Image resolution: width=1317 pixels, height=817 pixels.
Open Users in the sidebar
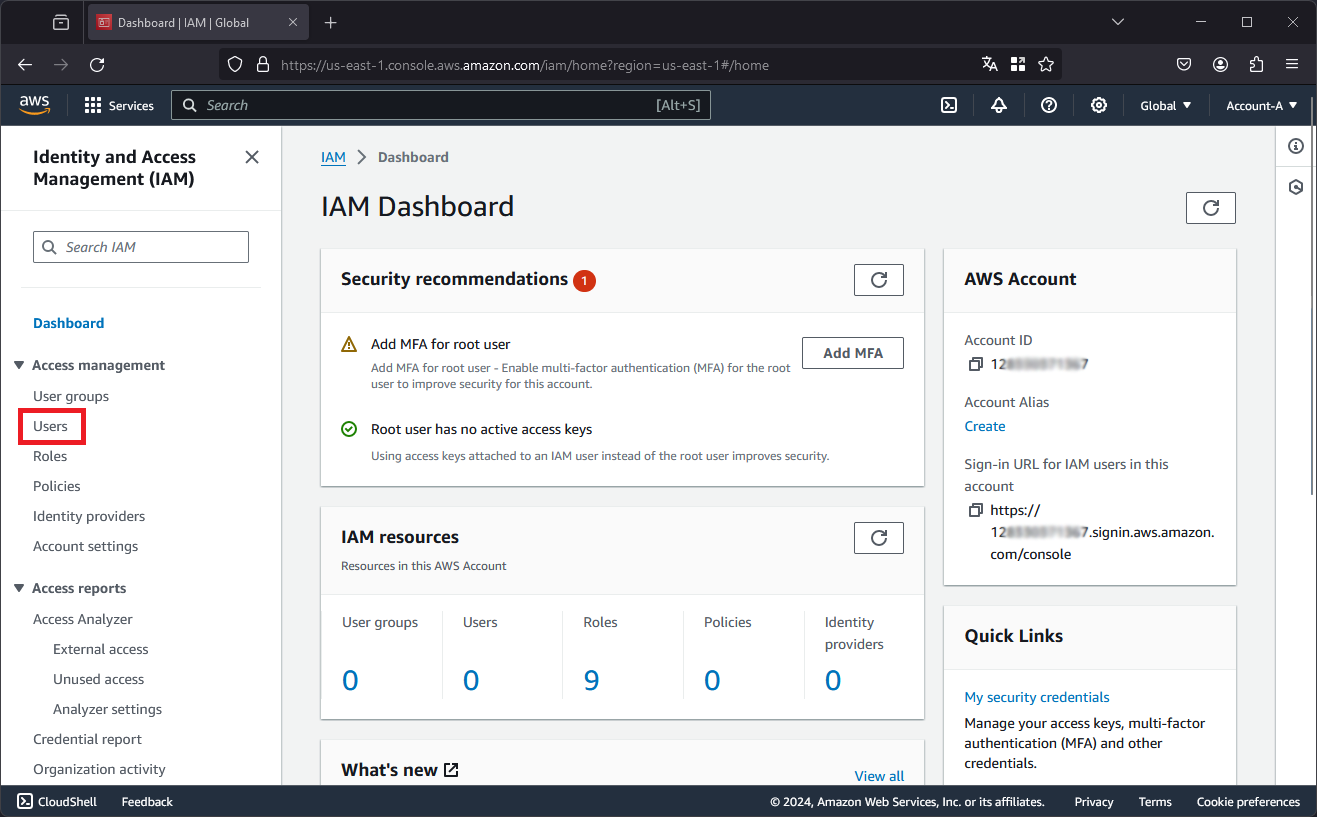point(50,426)
